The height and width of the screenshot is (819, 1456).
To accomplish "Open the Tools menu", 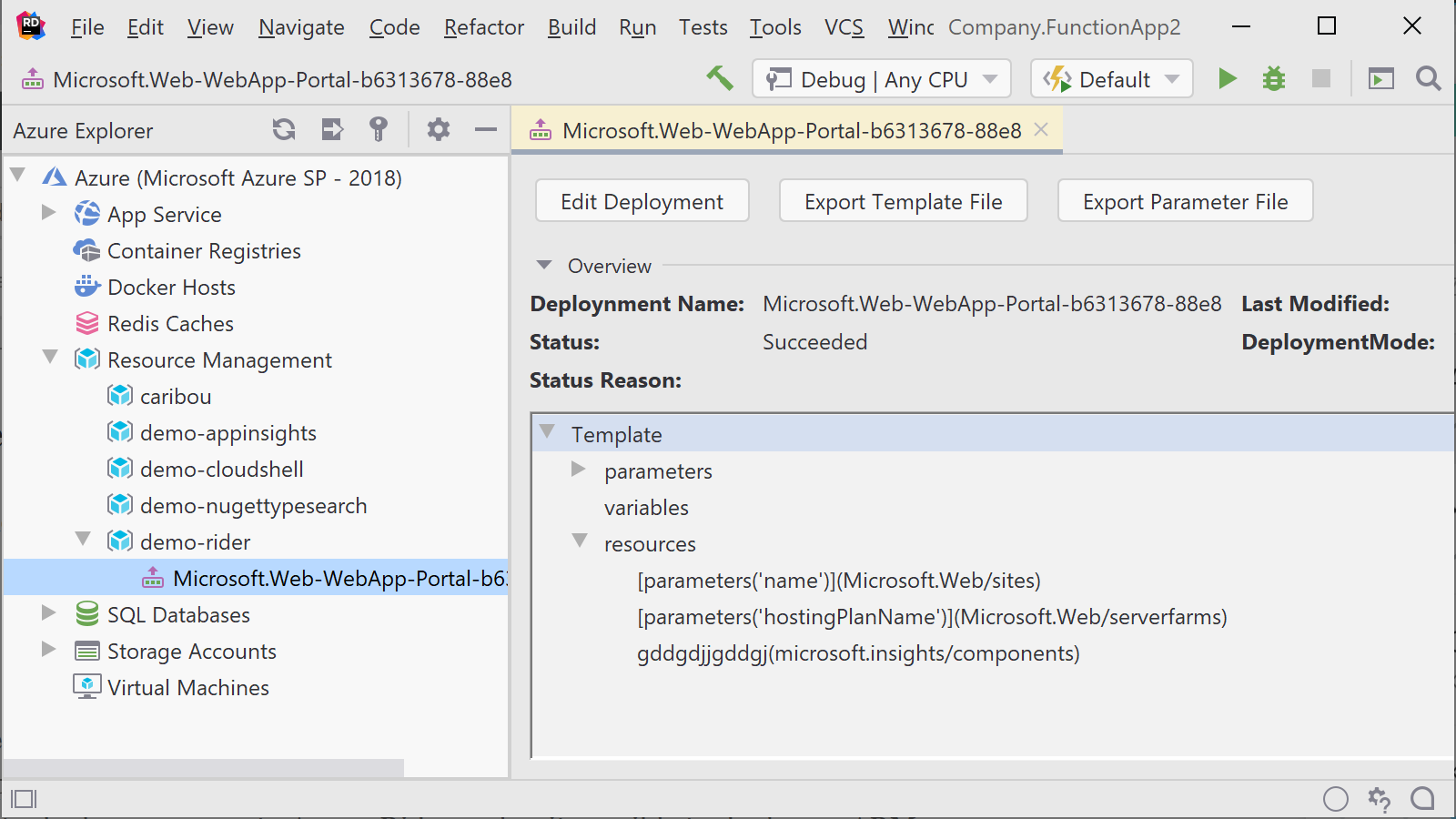I will [x=775, y=27].
